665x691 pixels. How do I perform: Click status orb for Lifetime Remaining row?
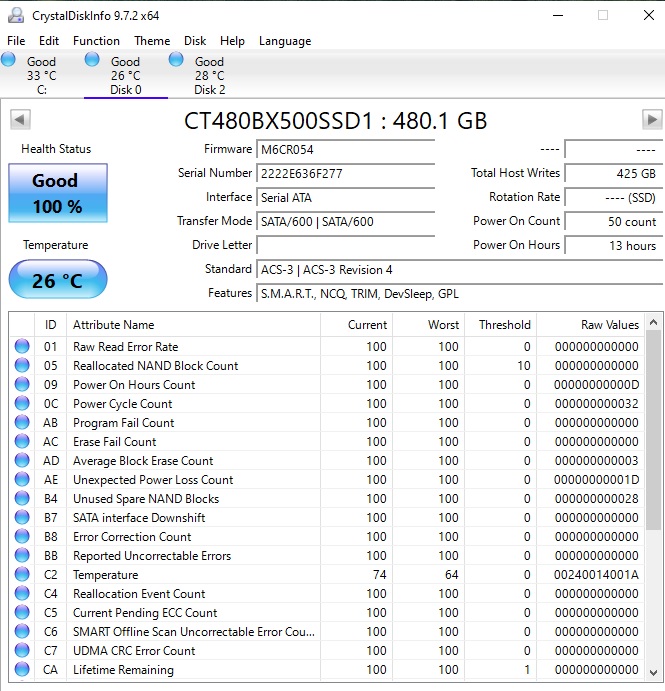click(22, 670)
